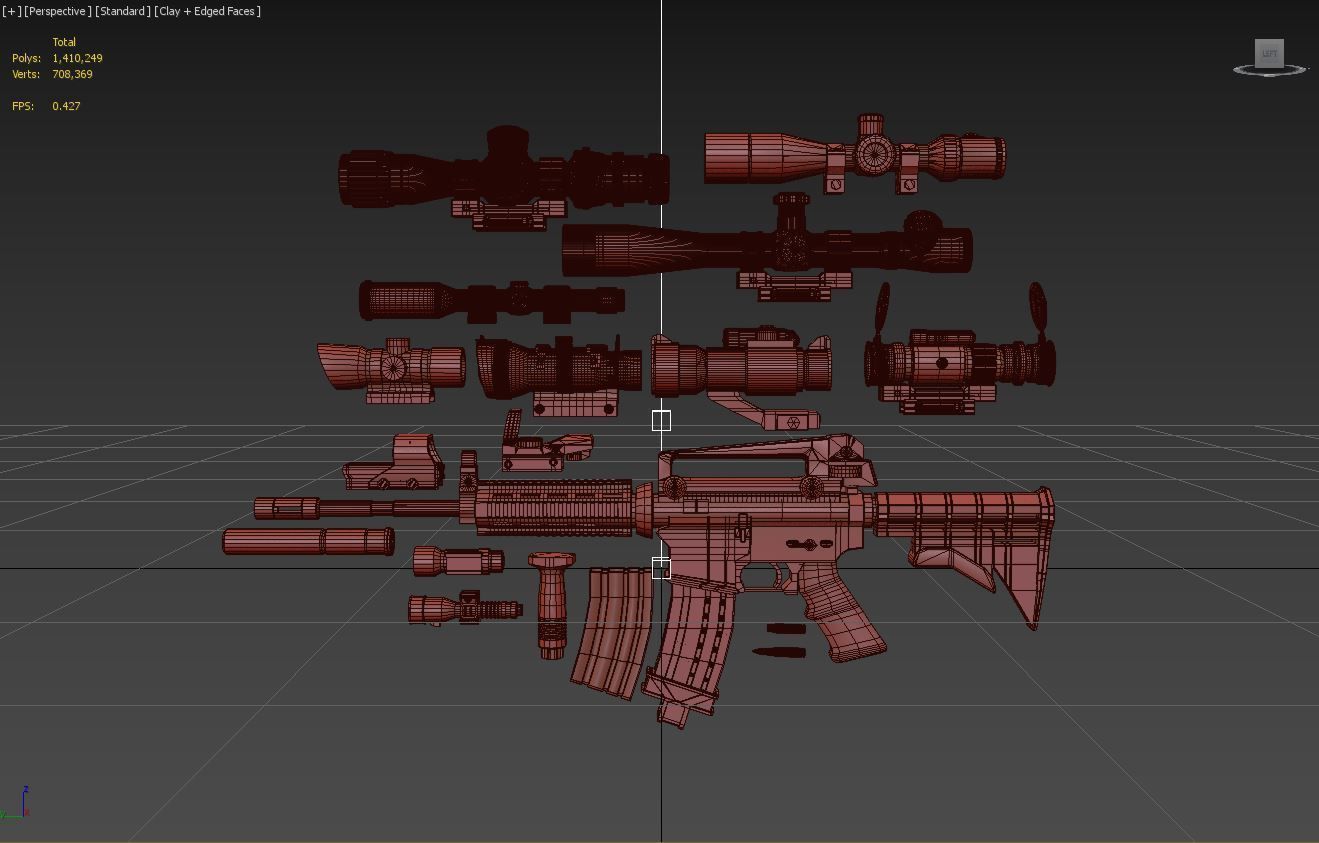Image resolution: width=1319 pixels, height=843 pixels.
Task: Click the FPS value 0.427
Action: tap(67, 106)
